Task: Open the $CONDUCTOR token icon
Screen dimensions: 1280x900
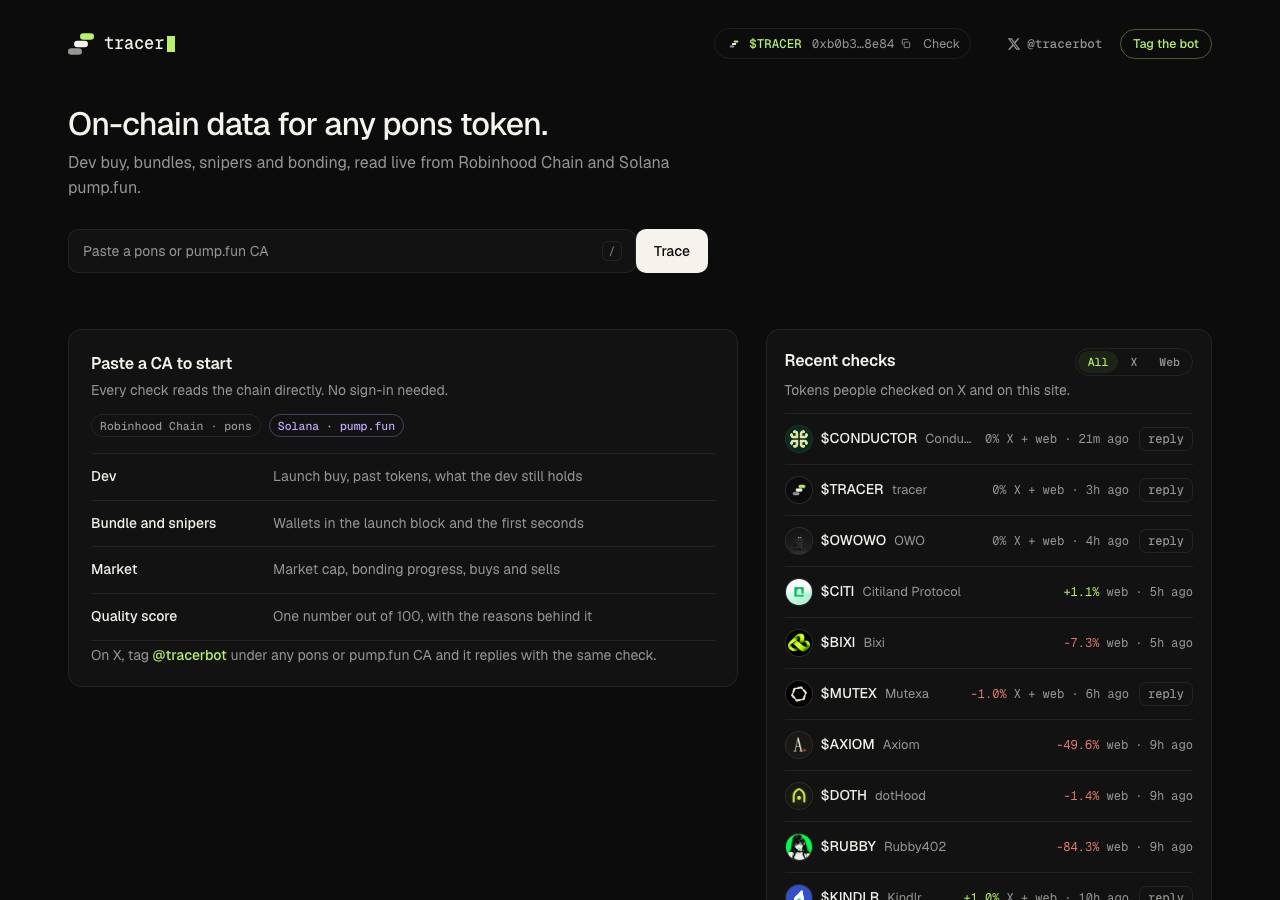Action: [x=799, y=439]
